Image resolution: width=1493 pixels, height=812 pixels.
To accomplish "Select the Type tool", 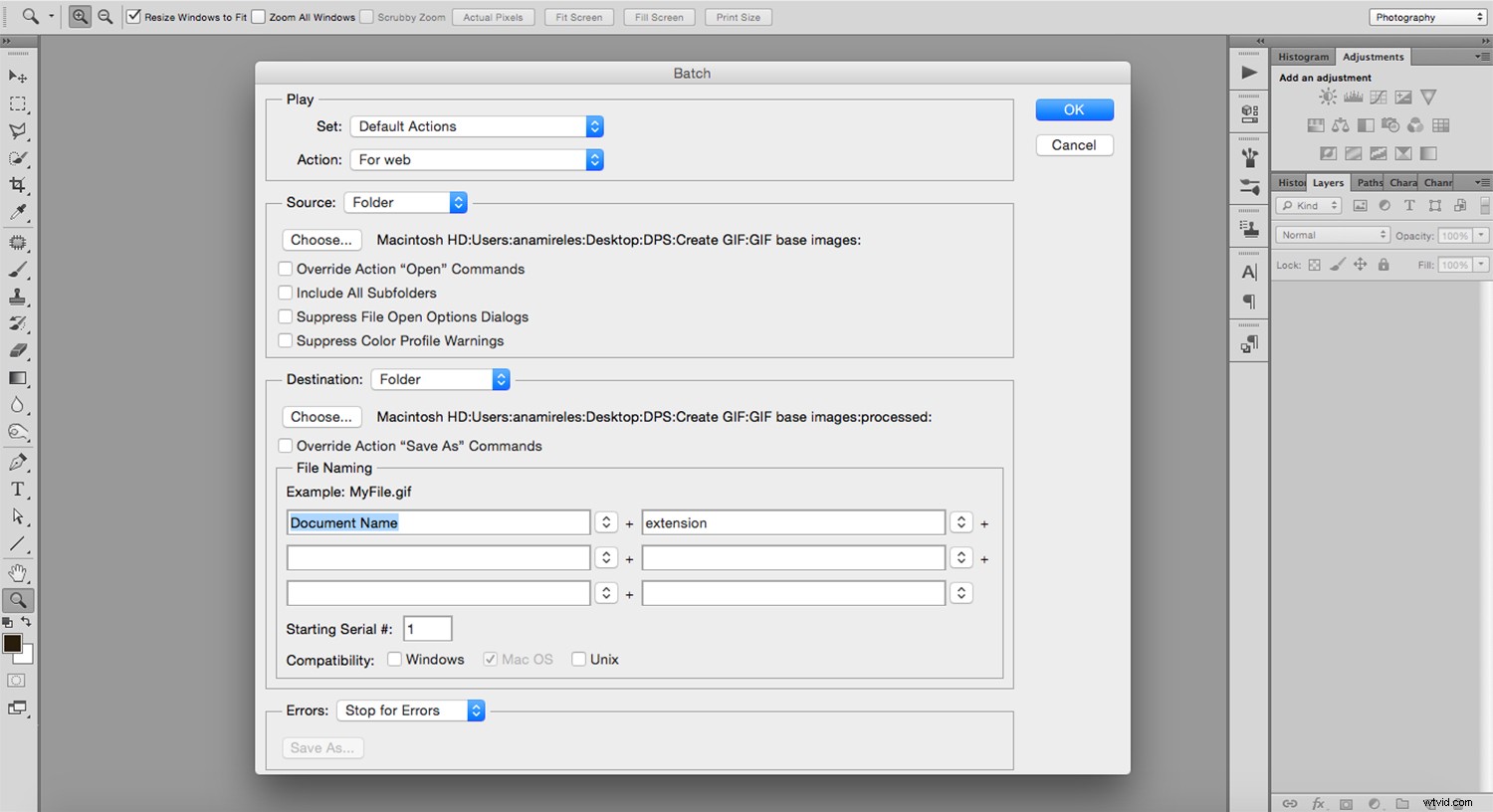I will [18, 489].
